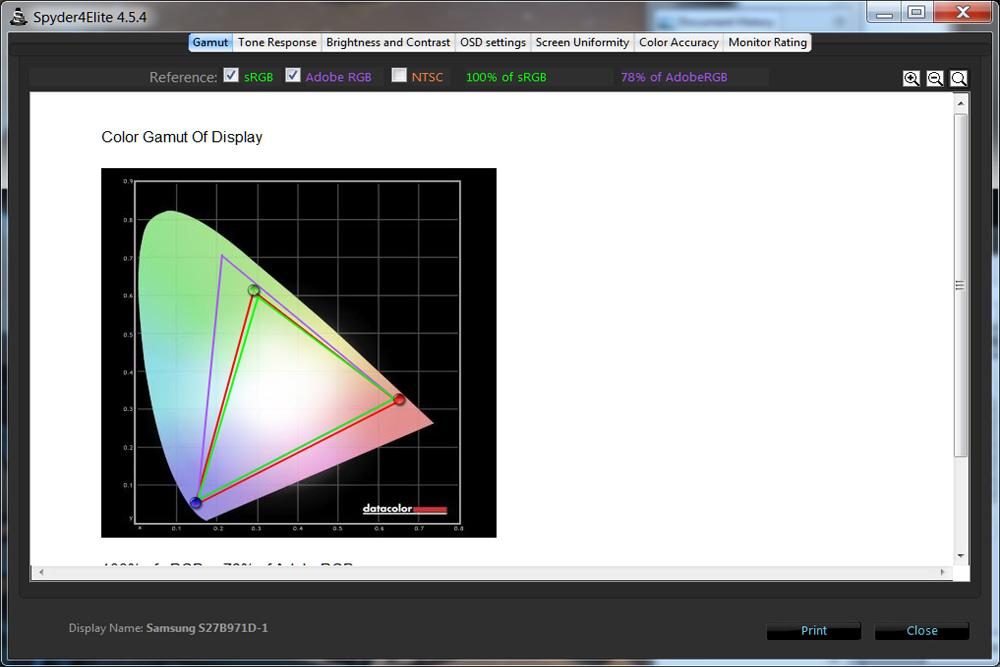Close the window with the red X
The image size is (1000, 667).
click(x=963, y=13)
